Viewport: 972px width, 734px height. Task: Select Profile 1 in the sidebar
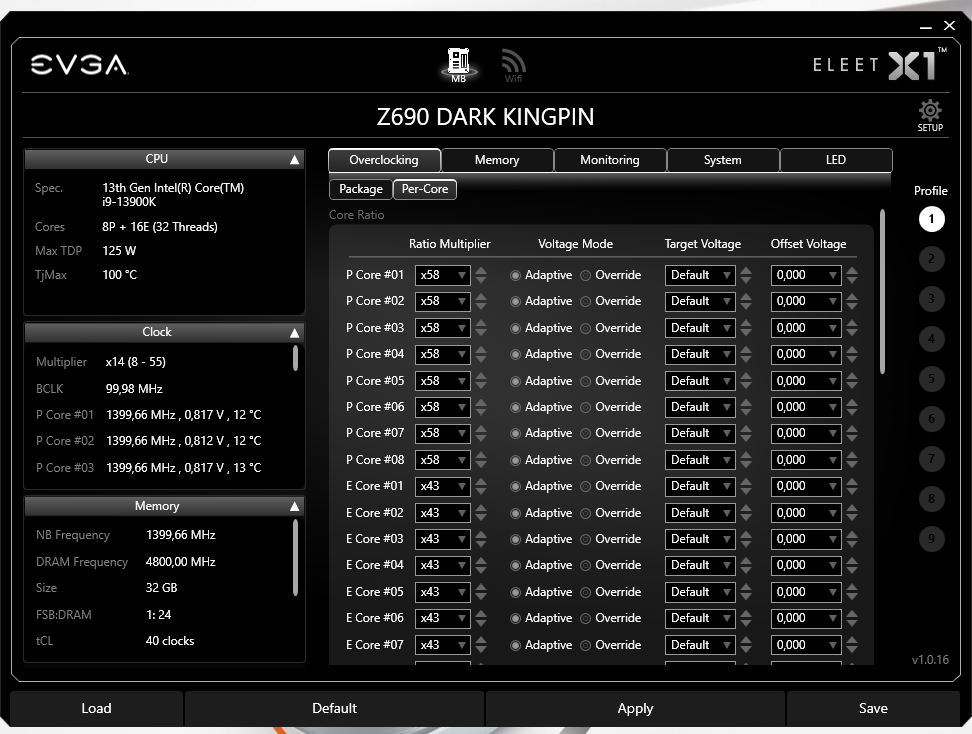[x=931, y=219]
